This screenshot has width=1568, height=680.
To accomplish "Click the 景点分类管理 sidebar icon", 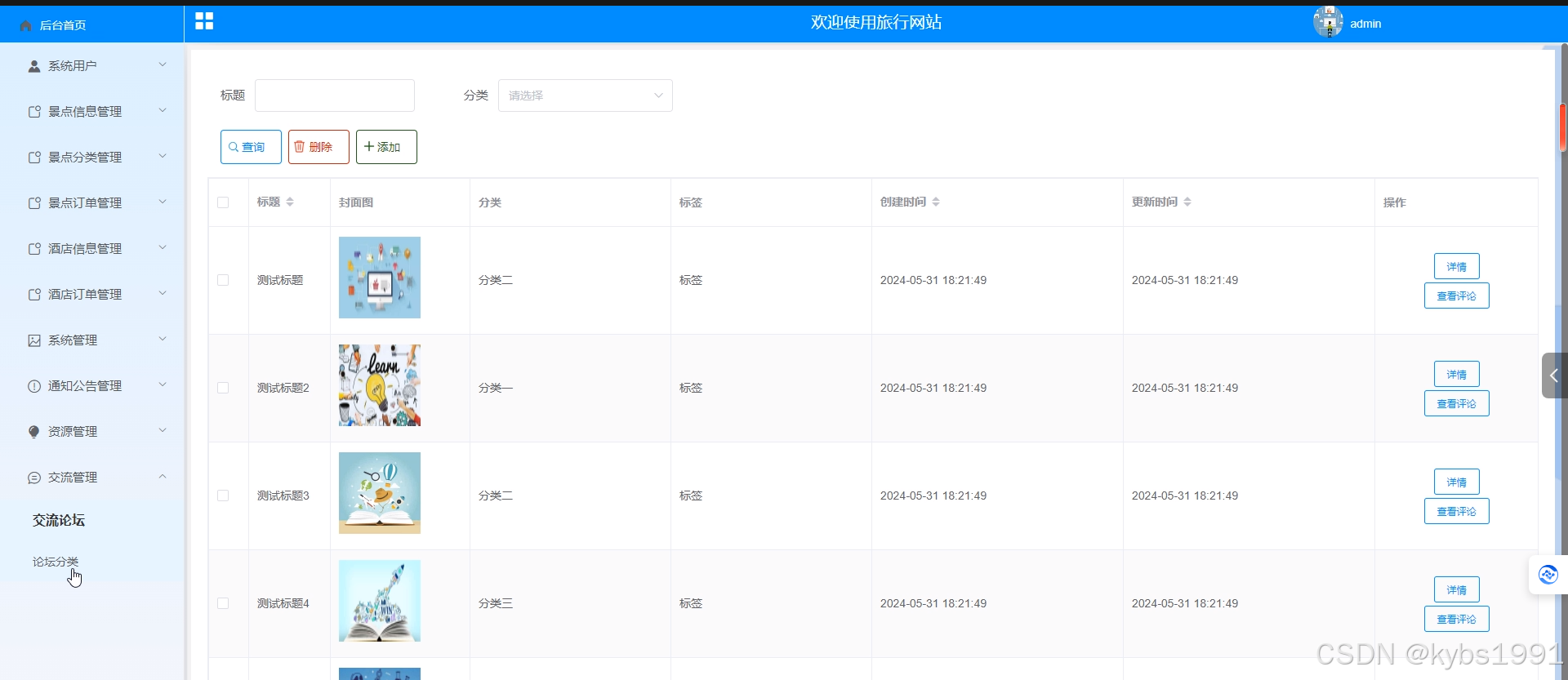I will tap(34, 158).
